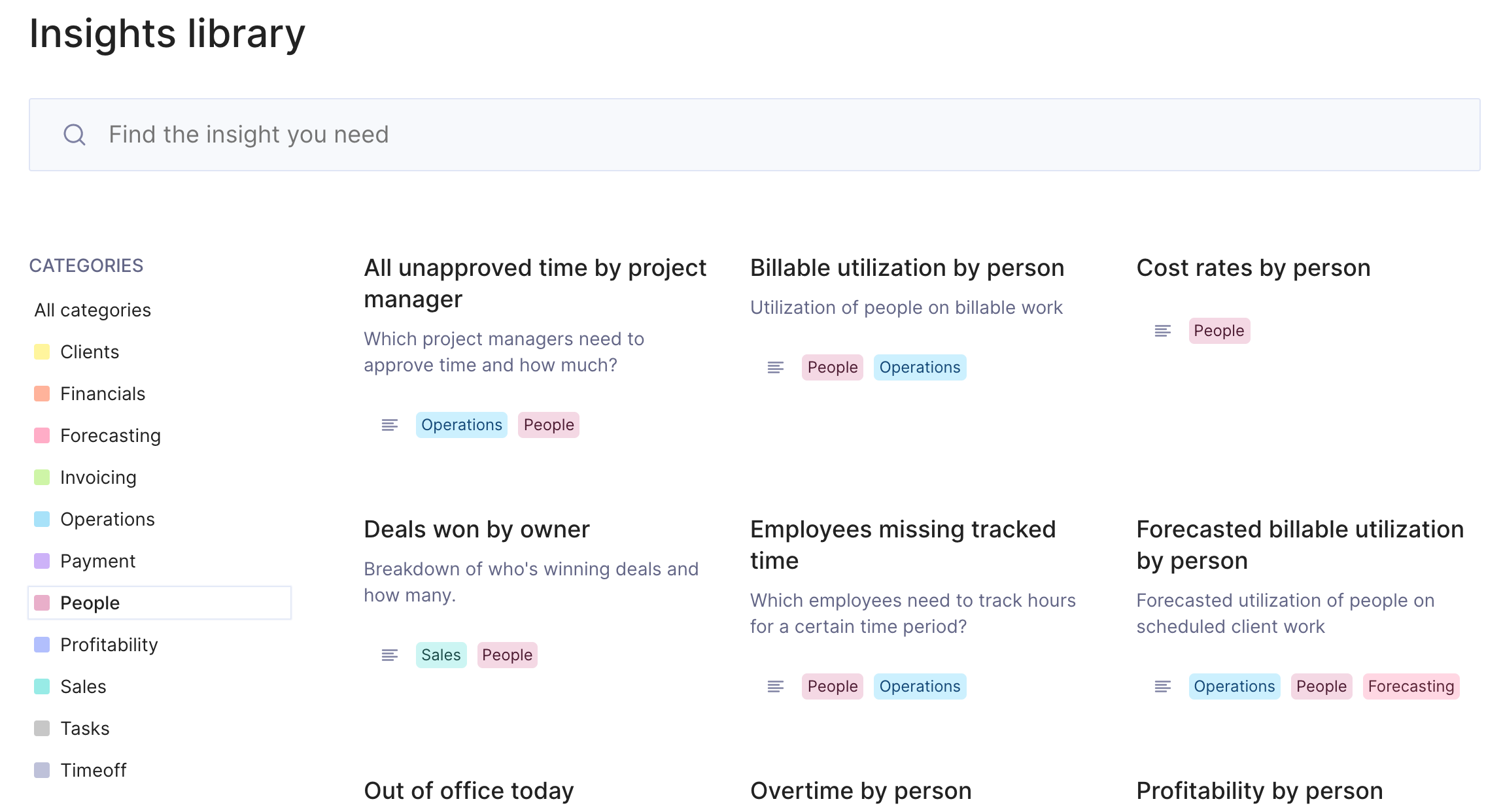This screenshot has width=1503, height=812.
Task: Click the report icon under Billable utilization
Action: (x=776, y=367)
